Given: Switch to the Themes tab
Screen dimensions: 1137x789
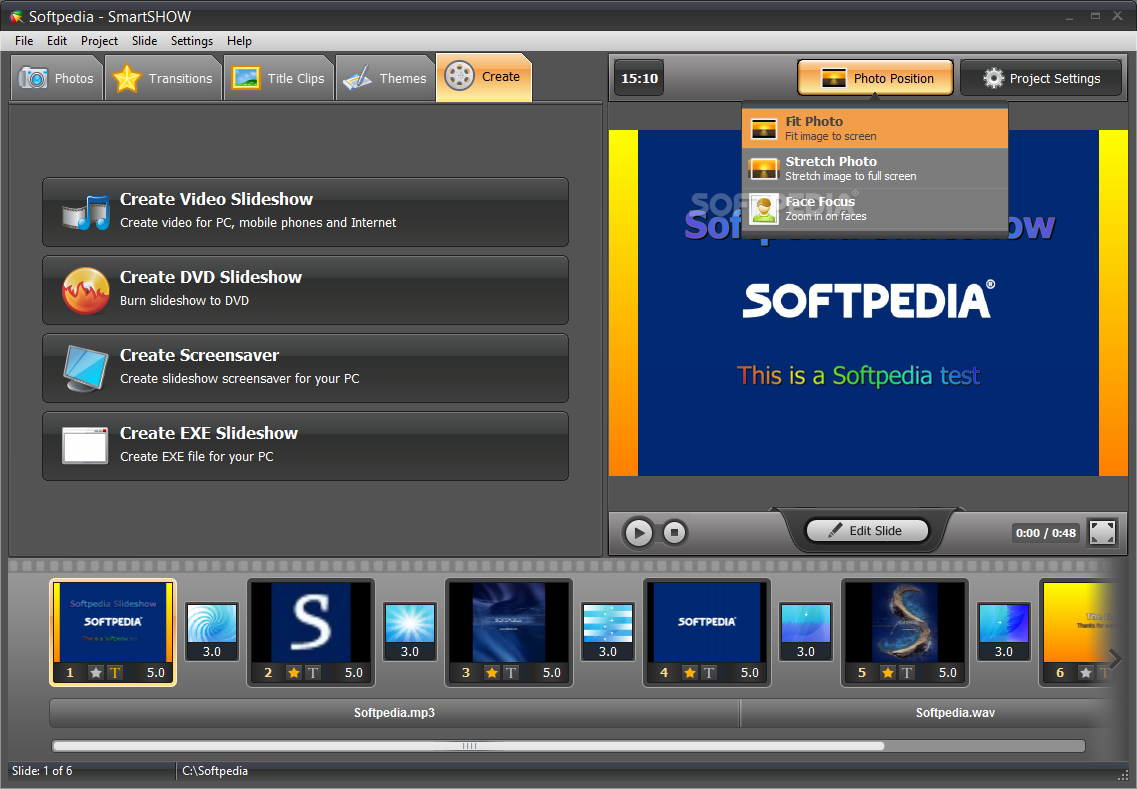Looking at the screenshot, I should pyautogui.click(x=384, y=78).
